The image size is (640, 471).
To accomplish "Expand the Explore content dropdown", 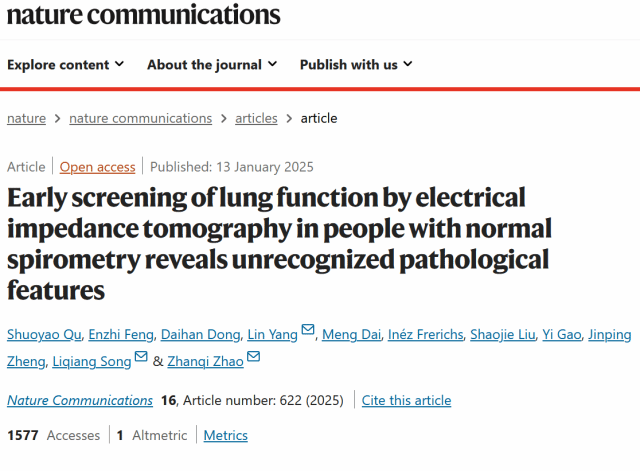I will (x=65, y=65).
